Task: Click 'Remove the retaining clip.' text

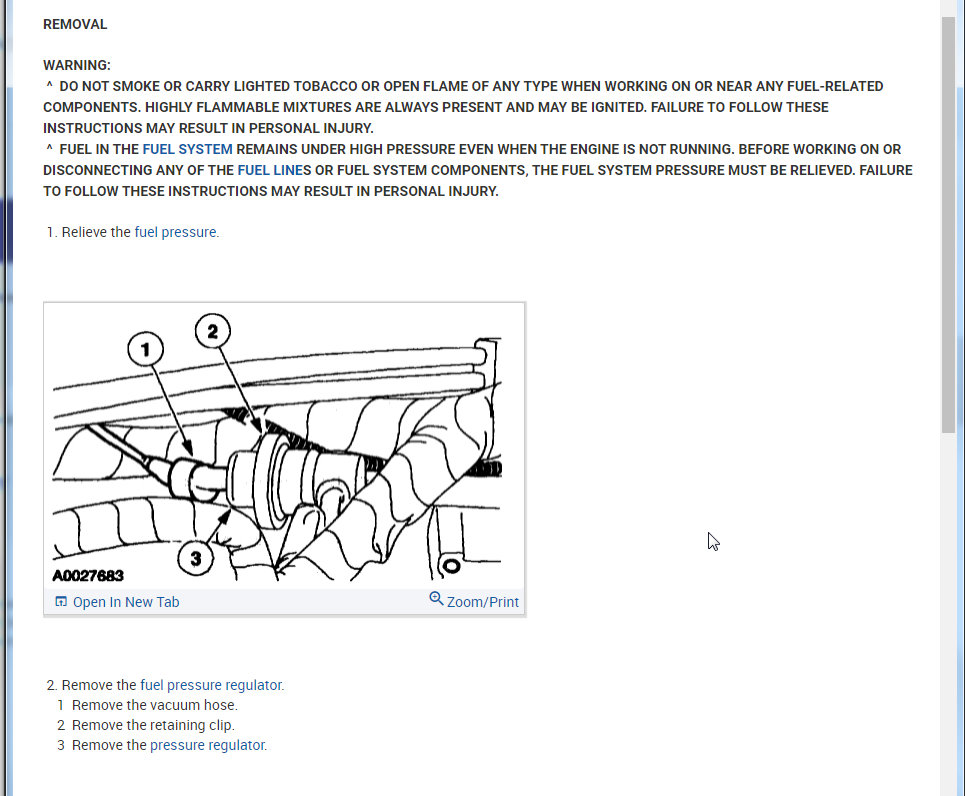Action: pos(153,725)
